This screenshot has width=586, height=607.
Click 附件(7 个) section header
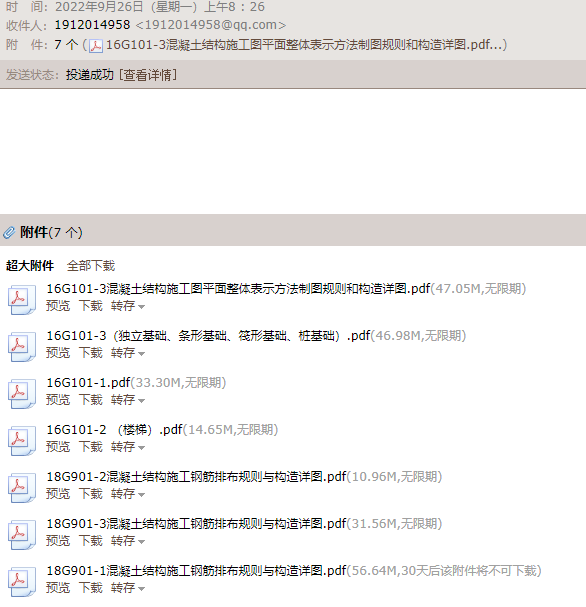coord(51,232)
